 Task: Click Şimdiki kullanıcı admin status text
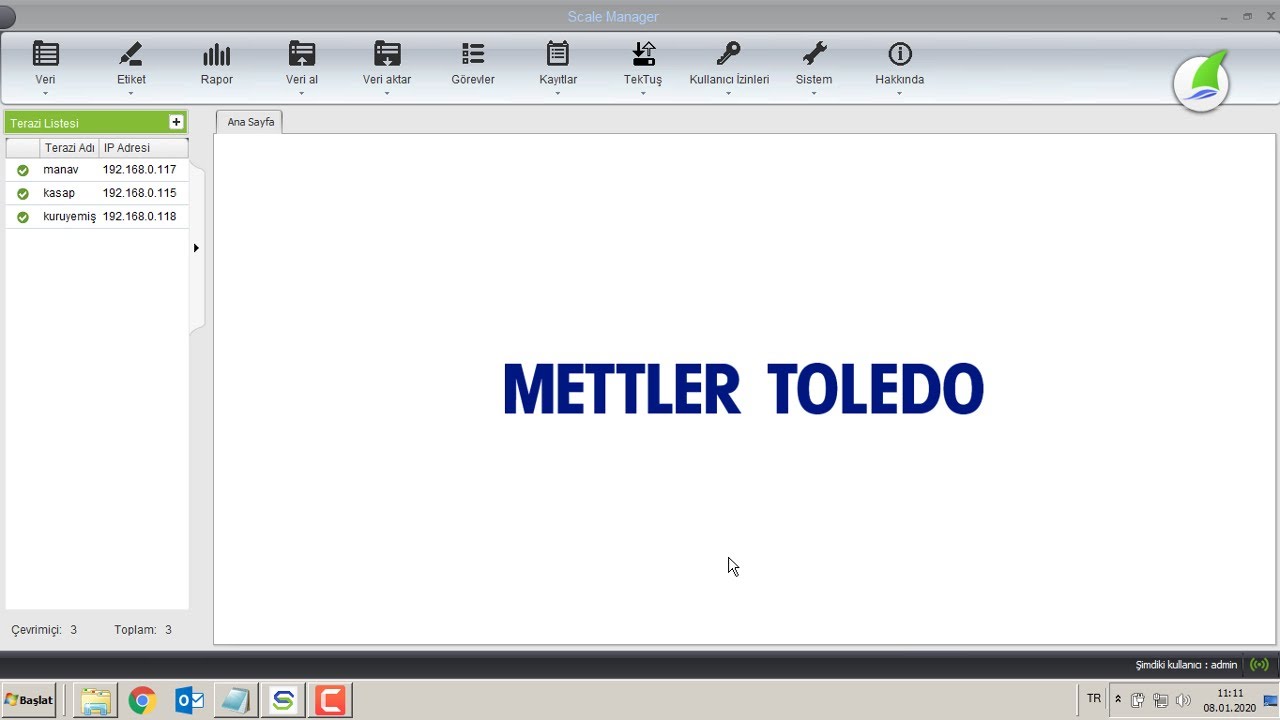(x=1186, y=665)
